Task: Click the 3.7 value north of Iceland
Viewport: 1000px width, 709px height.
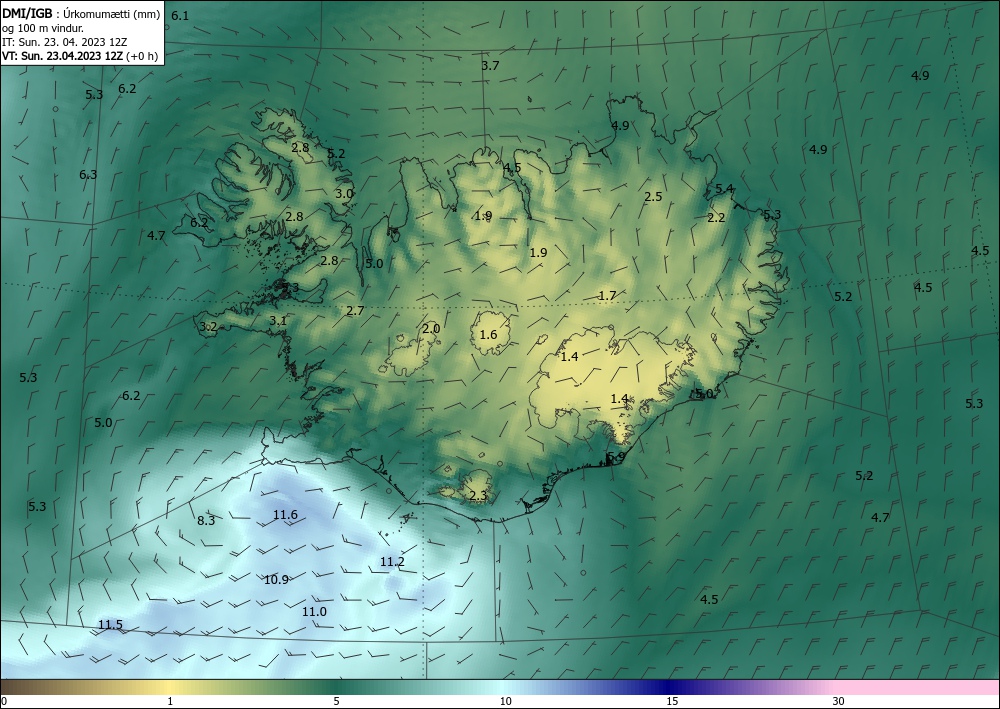Action: coord(490,66)
